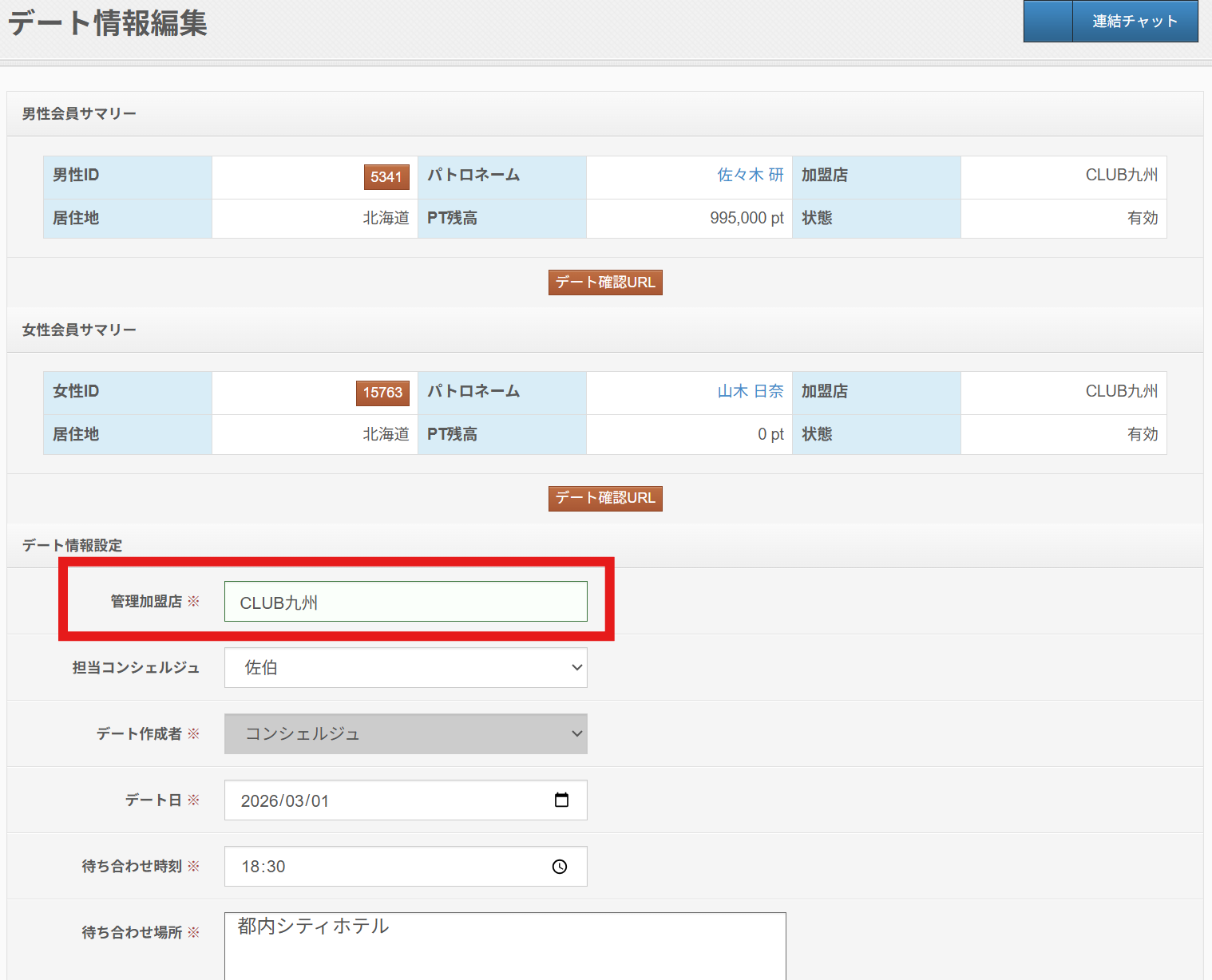Open the calendar picker in デート日 field

tap(561, 800)
